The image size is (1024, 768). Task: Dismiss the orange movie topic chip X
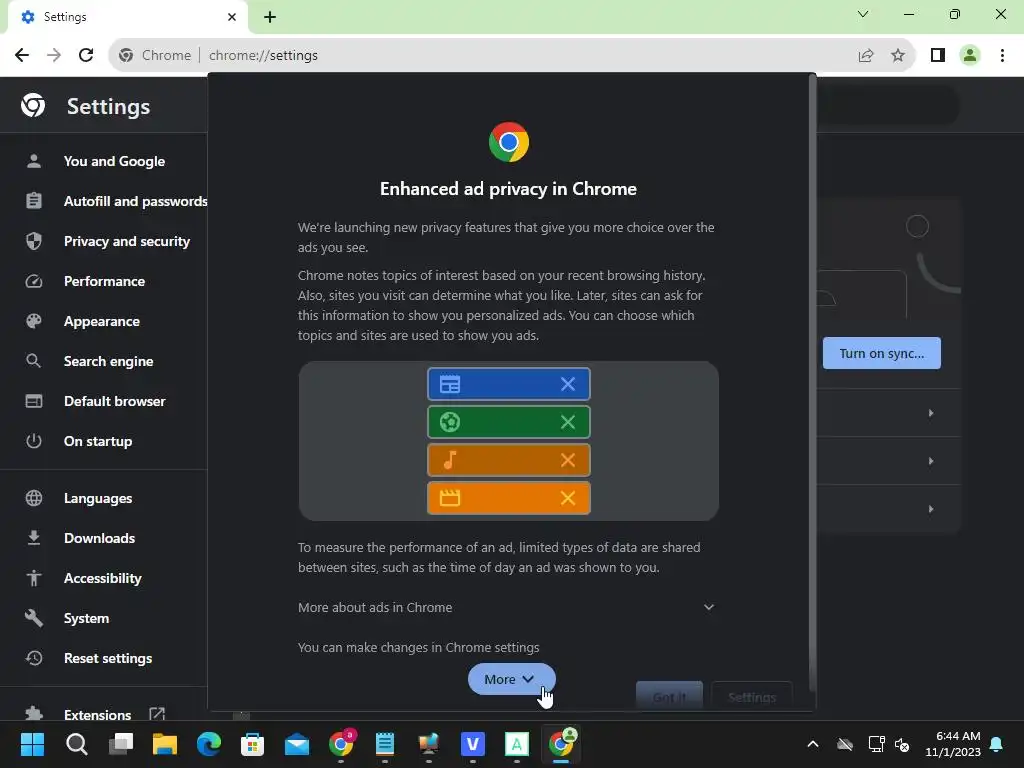click(x=568, y=498)
